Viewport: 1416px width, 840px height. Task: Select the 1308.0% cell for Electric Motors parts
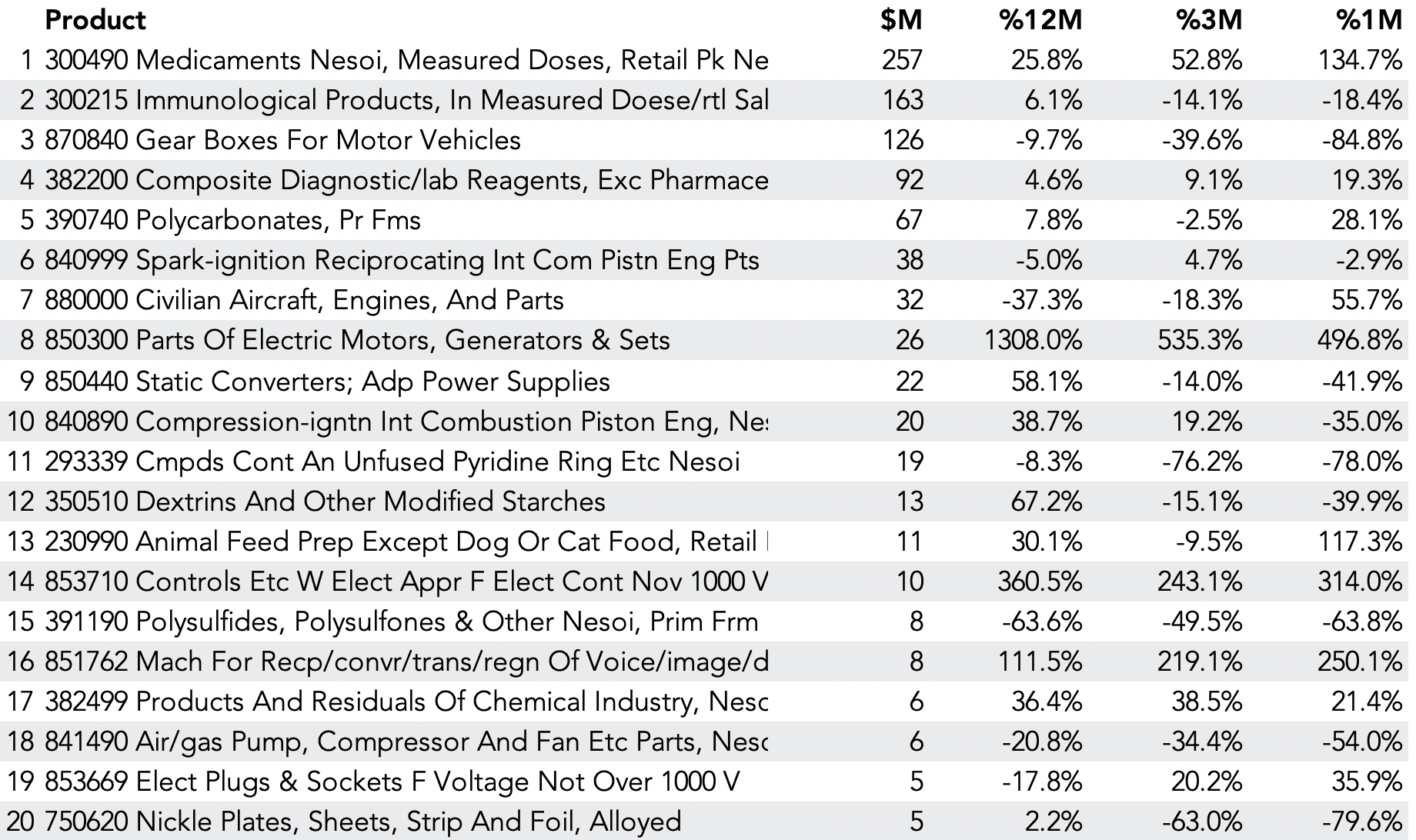(x=1033, y=340)
